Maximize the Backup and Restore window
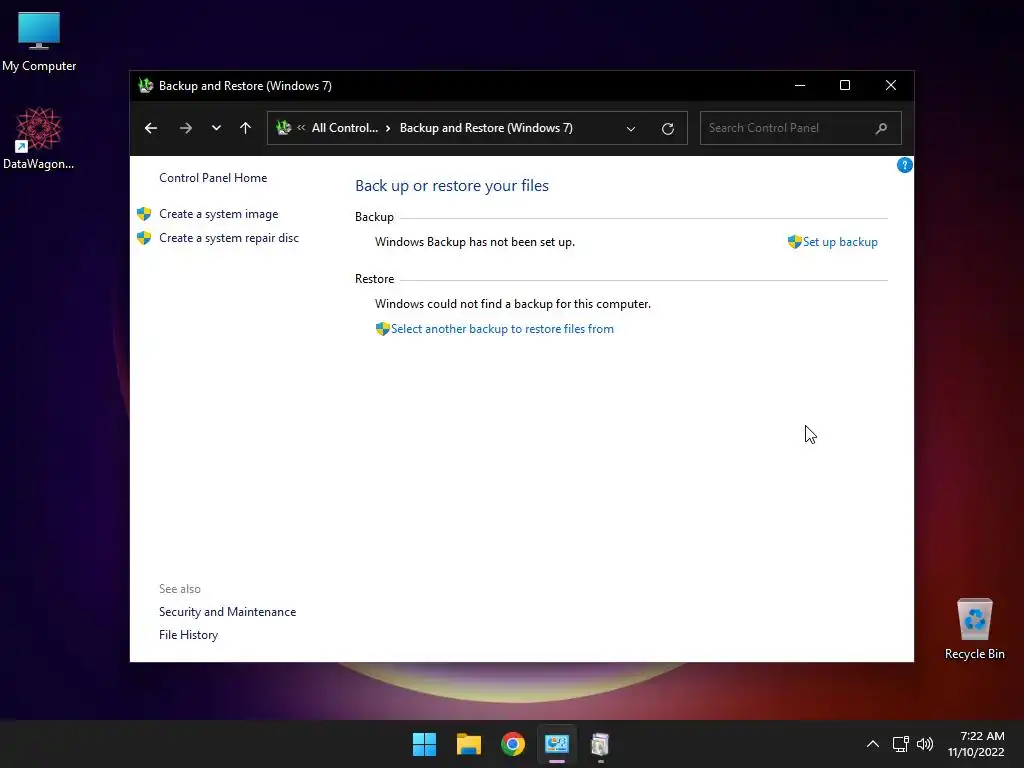 click(x=845, y=86)
